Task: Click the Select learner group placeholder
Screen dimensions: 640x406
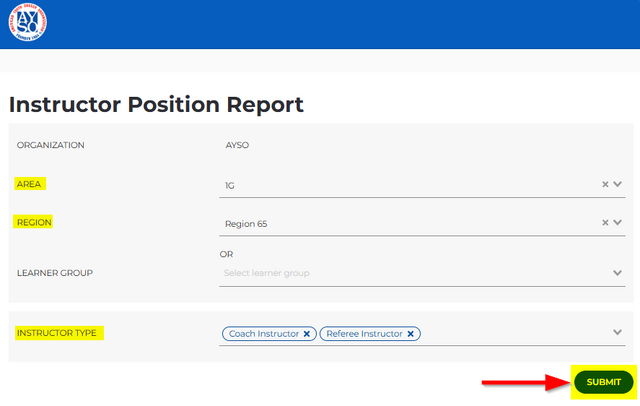Action: tap(266, 273)
